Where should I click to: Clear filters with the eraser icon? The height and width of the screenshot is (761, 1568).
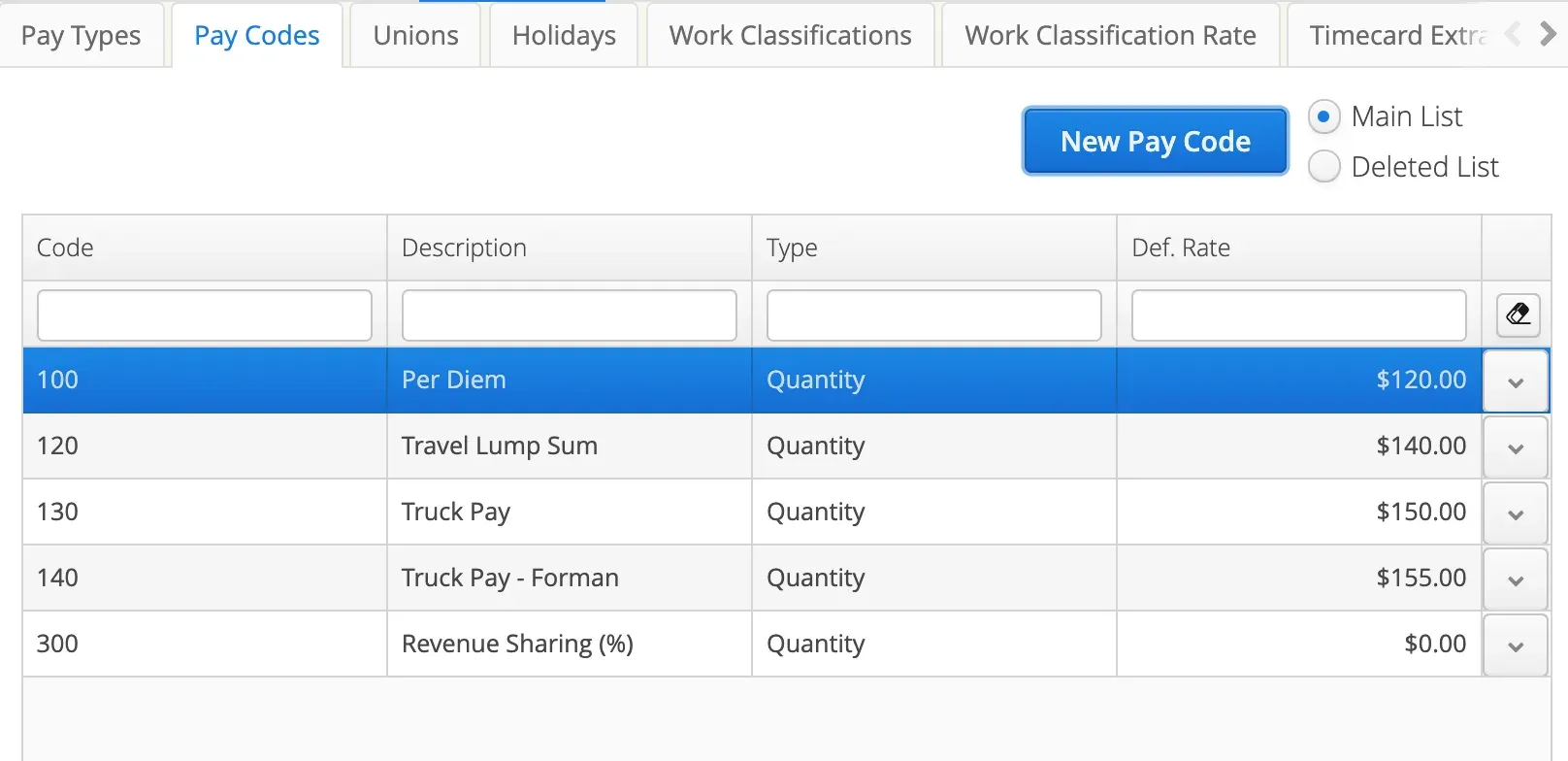coord(1518,314)
